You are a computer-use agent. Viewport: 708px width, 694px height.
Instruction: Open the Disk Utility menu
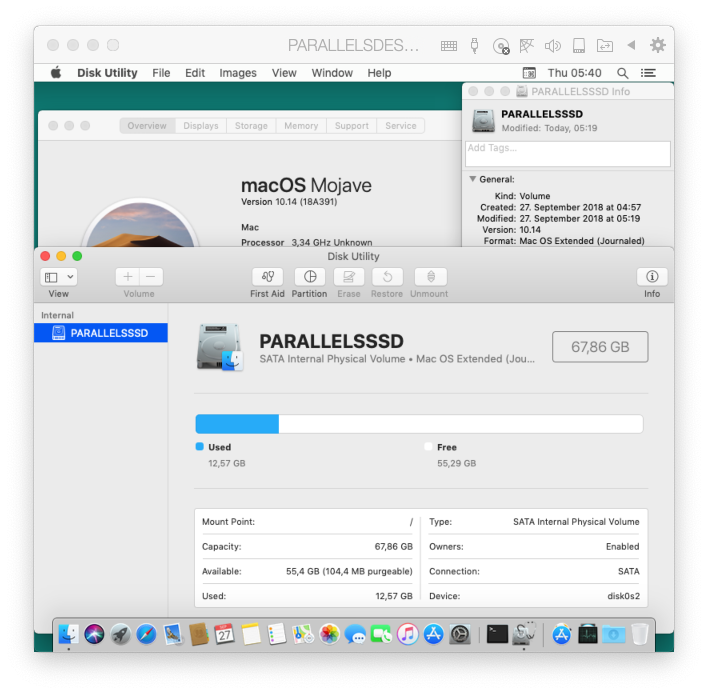click(x=107, y=73)
